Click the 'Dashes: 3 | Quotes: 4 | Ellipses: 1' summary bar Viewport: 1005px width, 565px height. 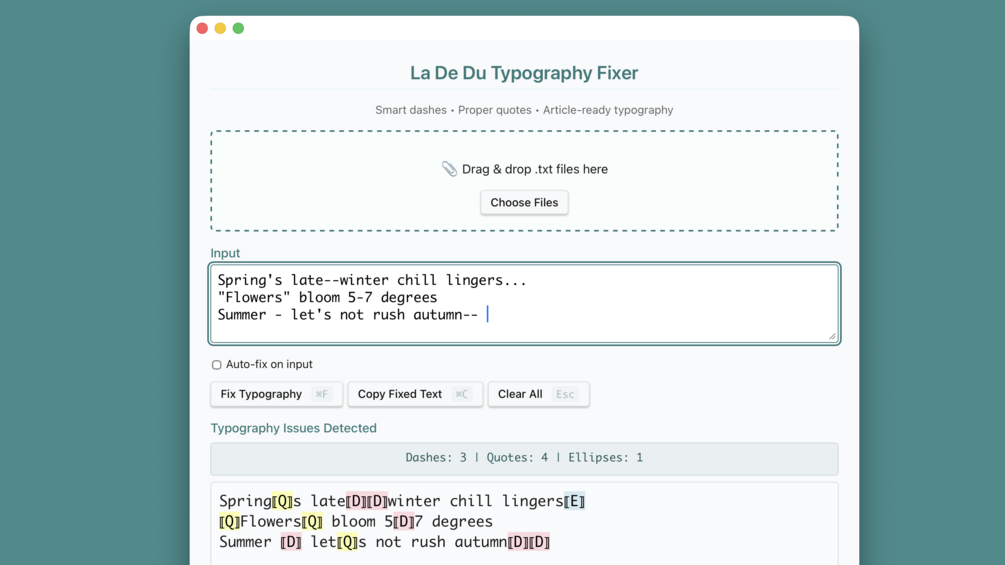click(x=524, y=458)
